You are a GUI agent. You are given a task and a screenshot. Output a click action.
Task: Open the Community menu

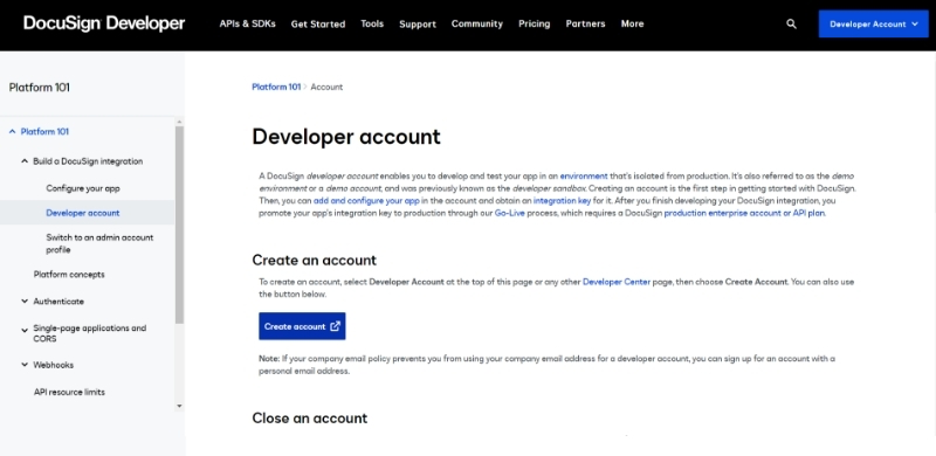[x=477, y=24]
